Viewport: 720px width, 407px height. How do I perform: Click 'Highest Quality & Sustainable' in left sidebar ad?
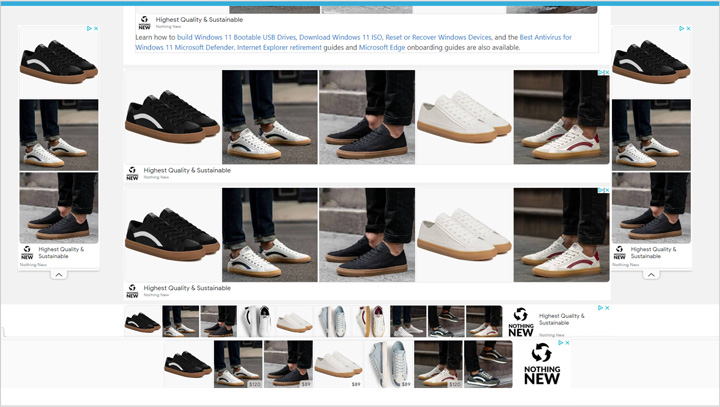click(61, 253)
